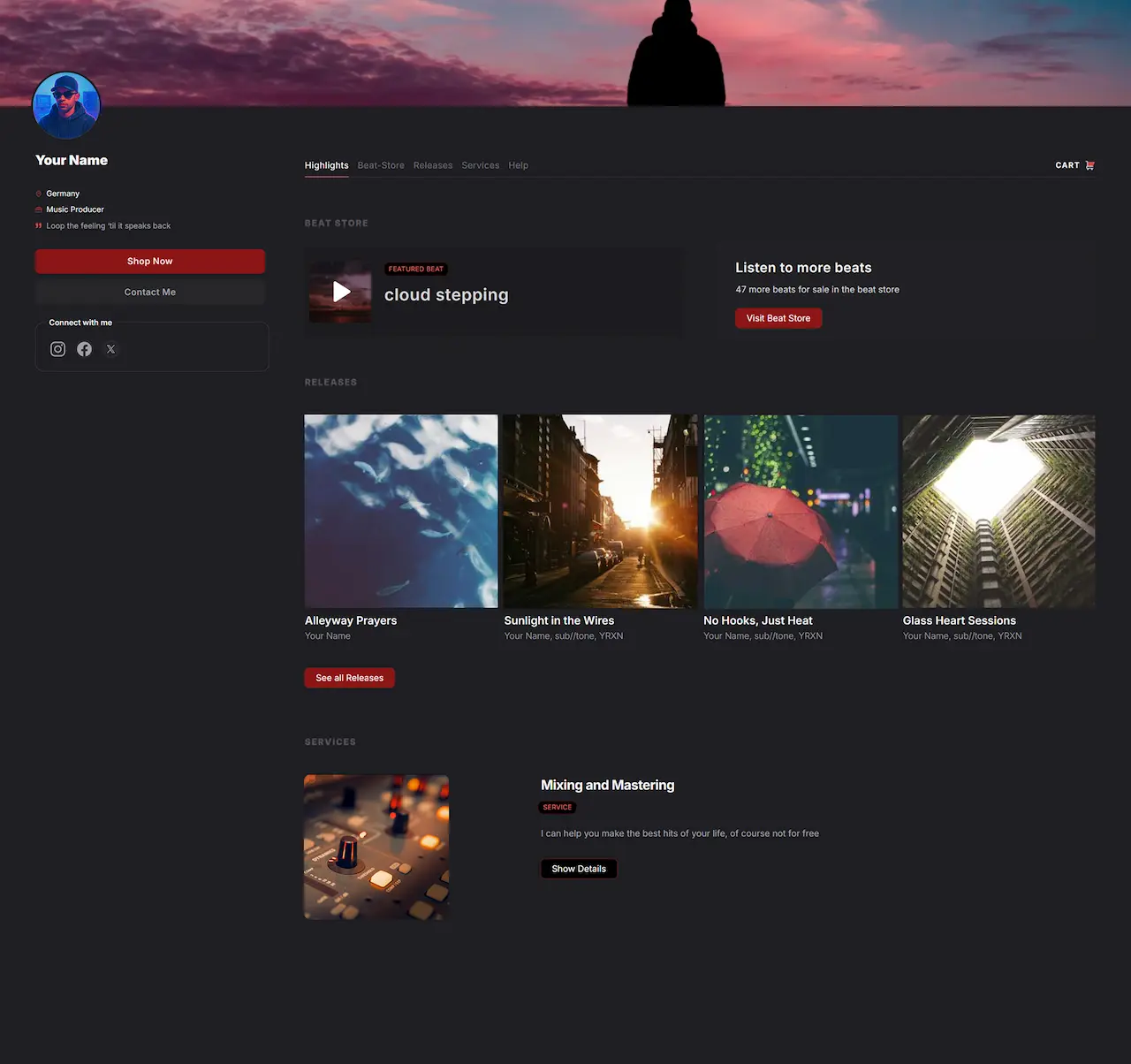Click the quote icon before the tagline
The height and width of the screenshot is (1064, 1131).
coord(38,225)
